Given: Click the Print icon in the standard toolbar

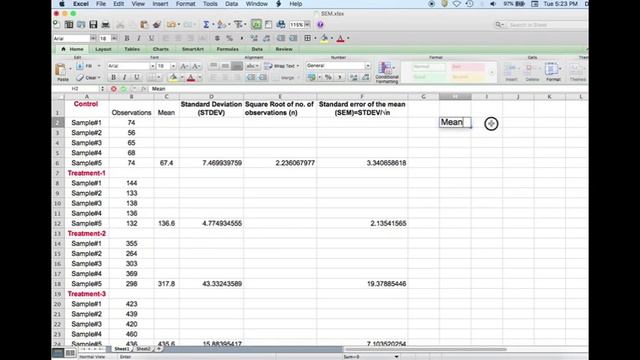Looking at the screenshot, I should pos(106,25).
